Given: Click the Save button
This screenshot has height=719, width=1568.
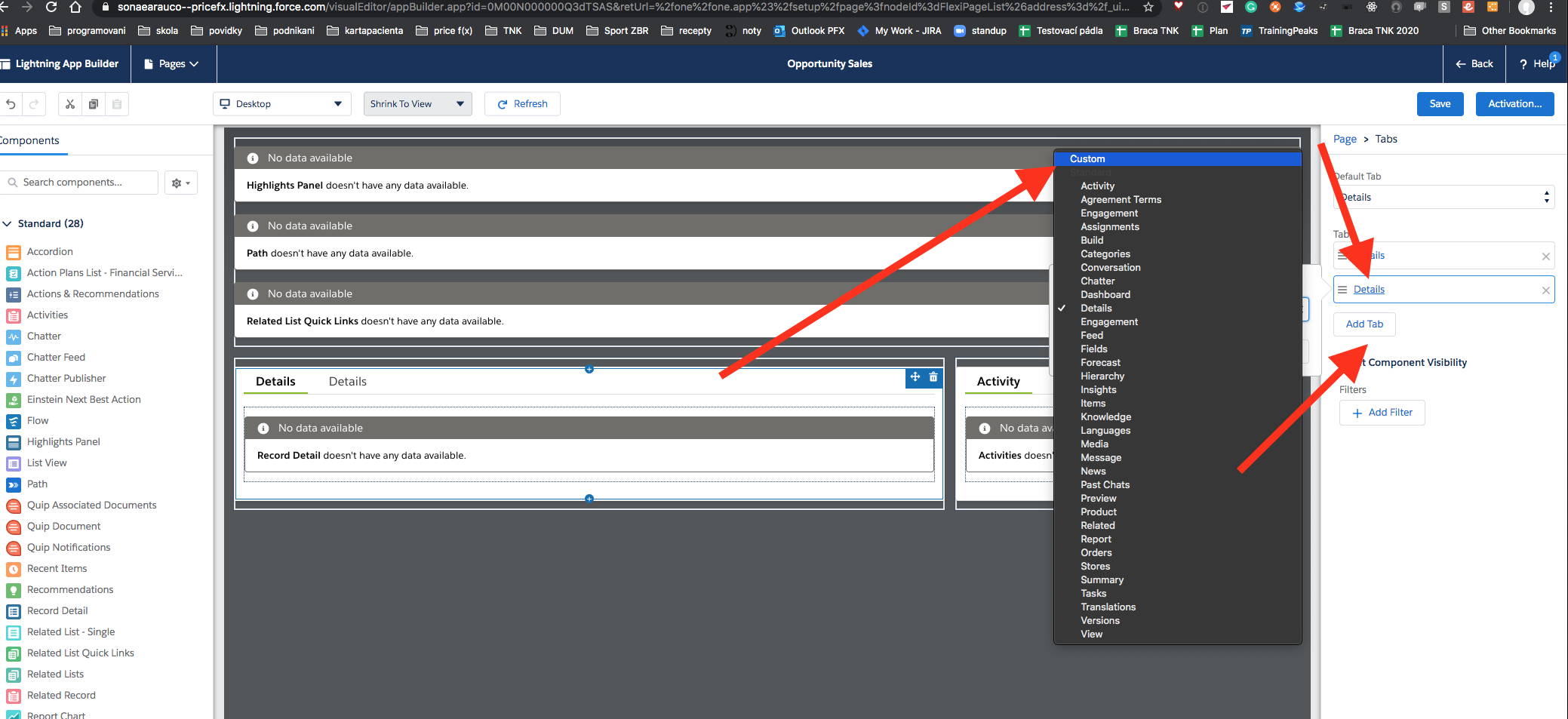Looking at the screenshot, I should point(1440,104).
